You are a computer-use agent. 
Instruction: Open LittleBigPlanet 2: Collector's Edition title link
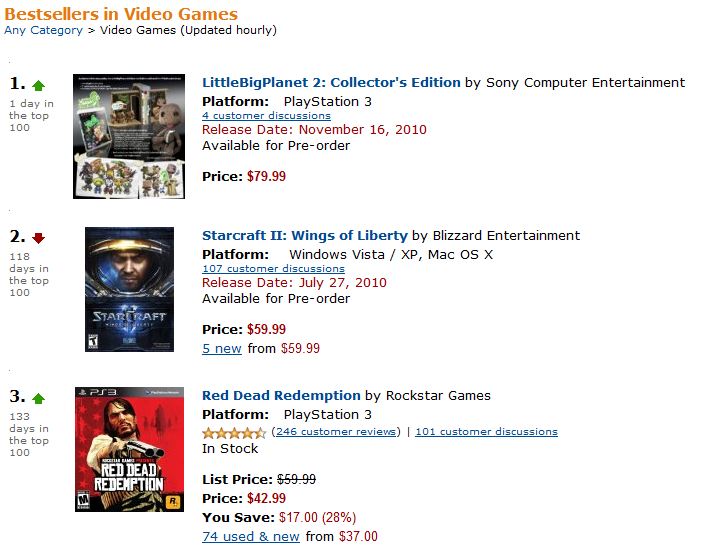click(x=331, y=83)
